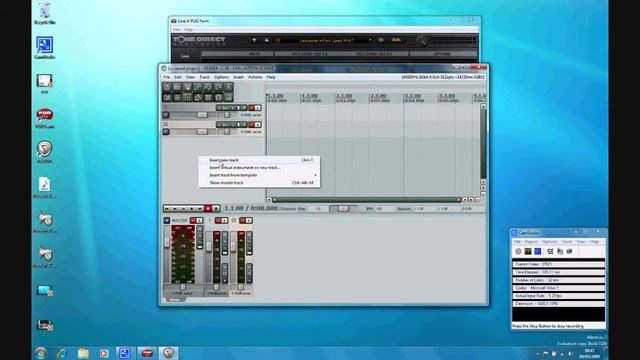Toggle snap magnet toolbar icon
The image size is (640, 360).
[x=218, y=97]
